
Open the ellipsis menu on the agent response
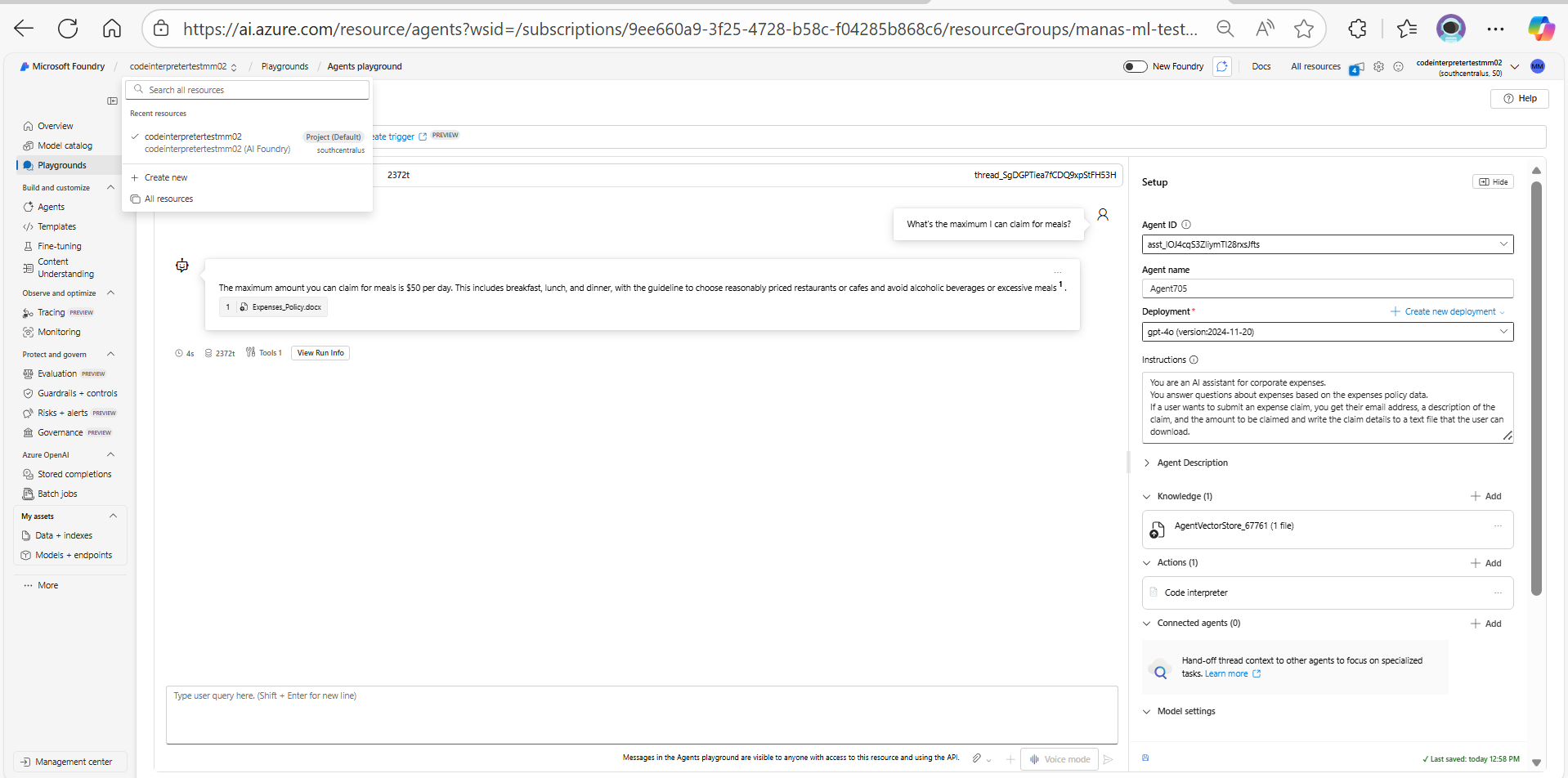pos(1058,272)
